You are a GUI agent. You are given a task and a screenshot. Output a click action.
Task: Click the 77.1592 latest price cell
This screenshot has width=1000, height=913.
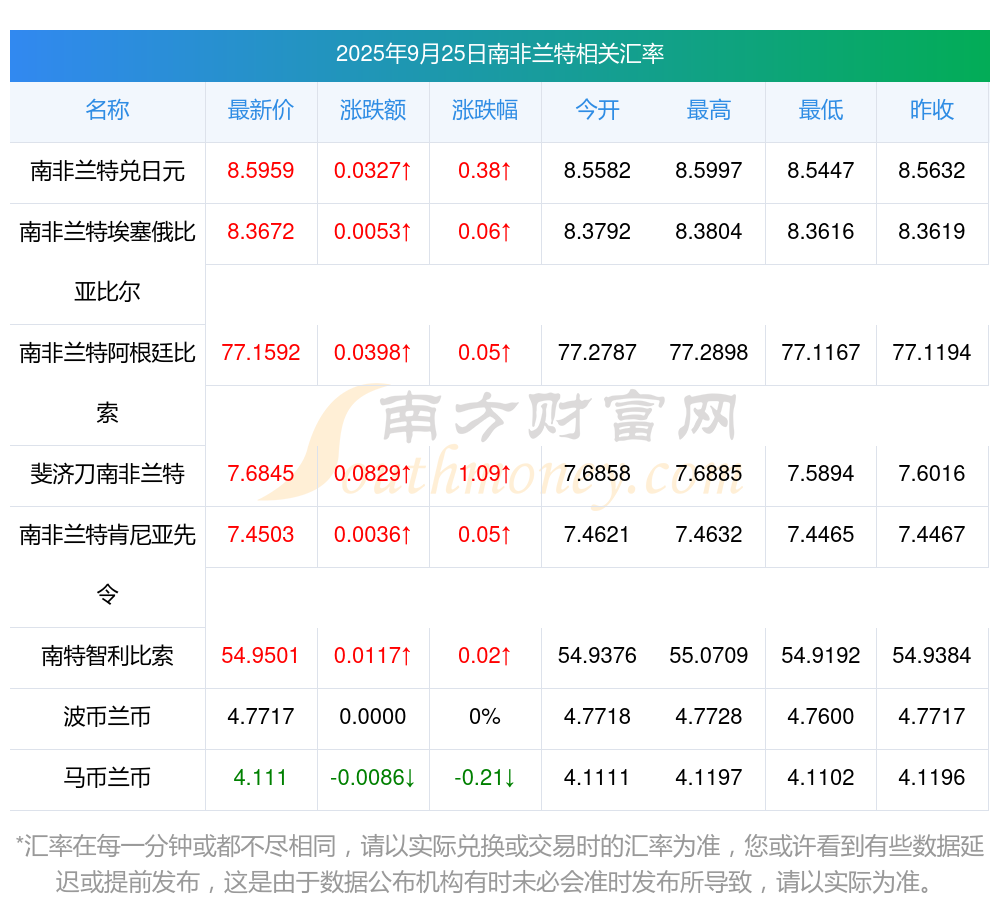pos(261,353)
